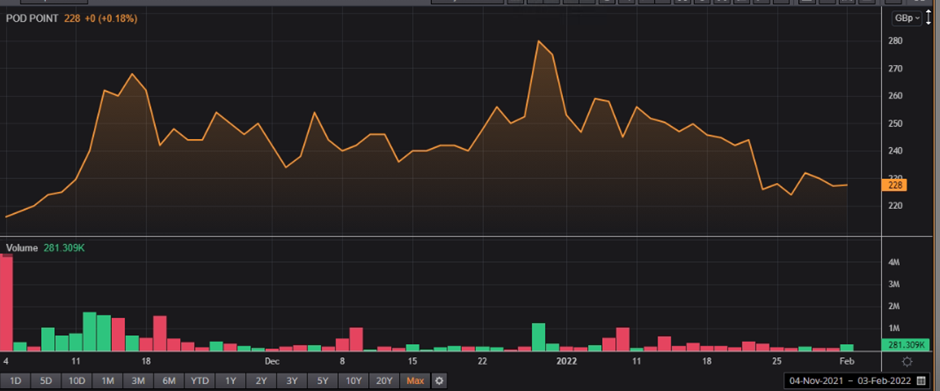Click the 280 price axis label
Screen dimensions: 940x391
(x=896, y=41)
